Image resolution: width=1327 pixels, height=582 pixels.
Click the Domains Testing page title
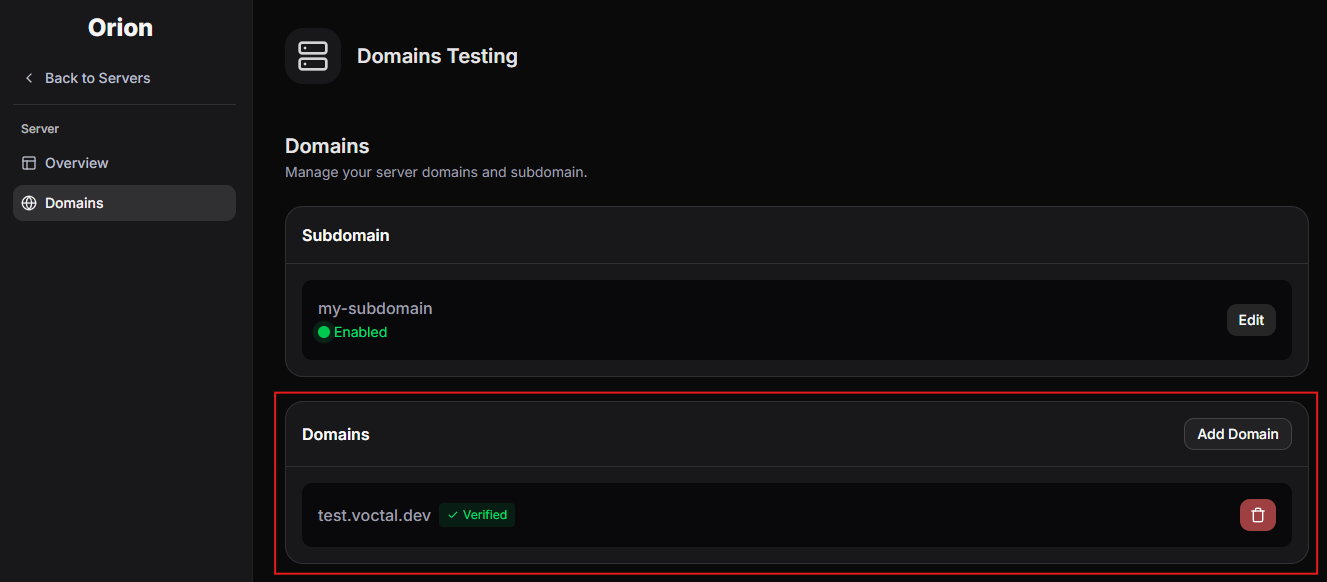coord(437,56)
